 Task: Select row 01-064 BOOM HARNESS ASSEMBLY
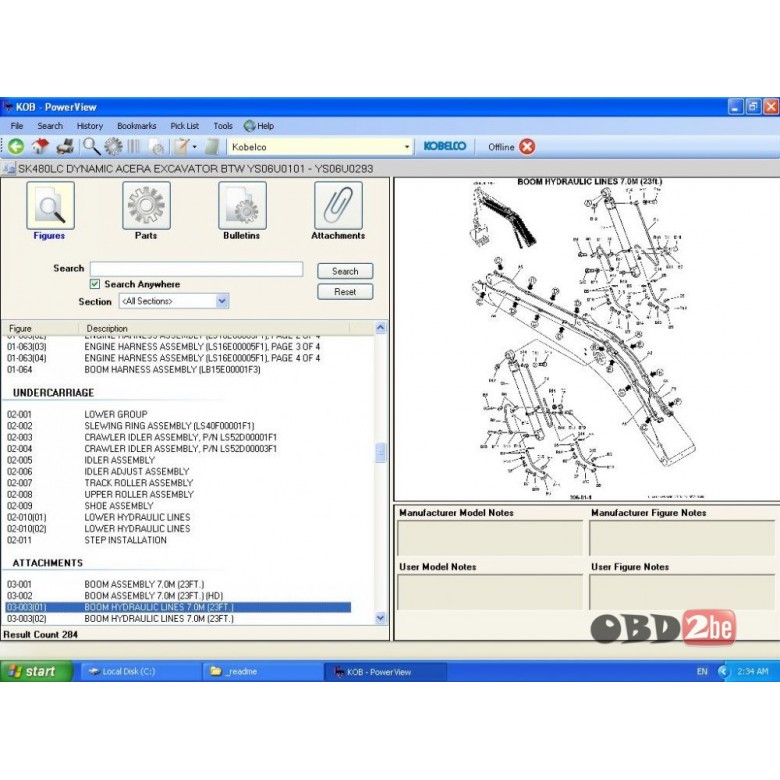[x=179, y=370]
